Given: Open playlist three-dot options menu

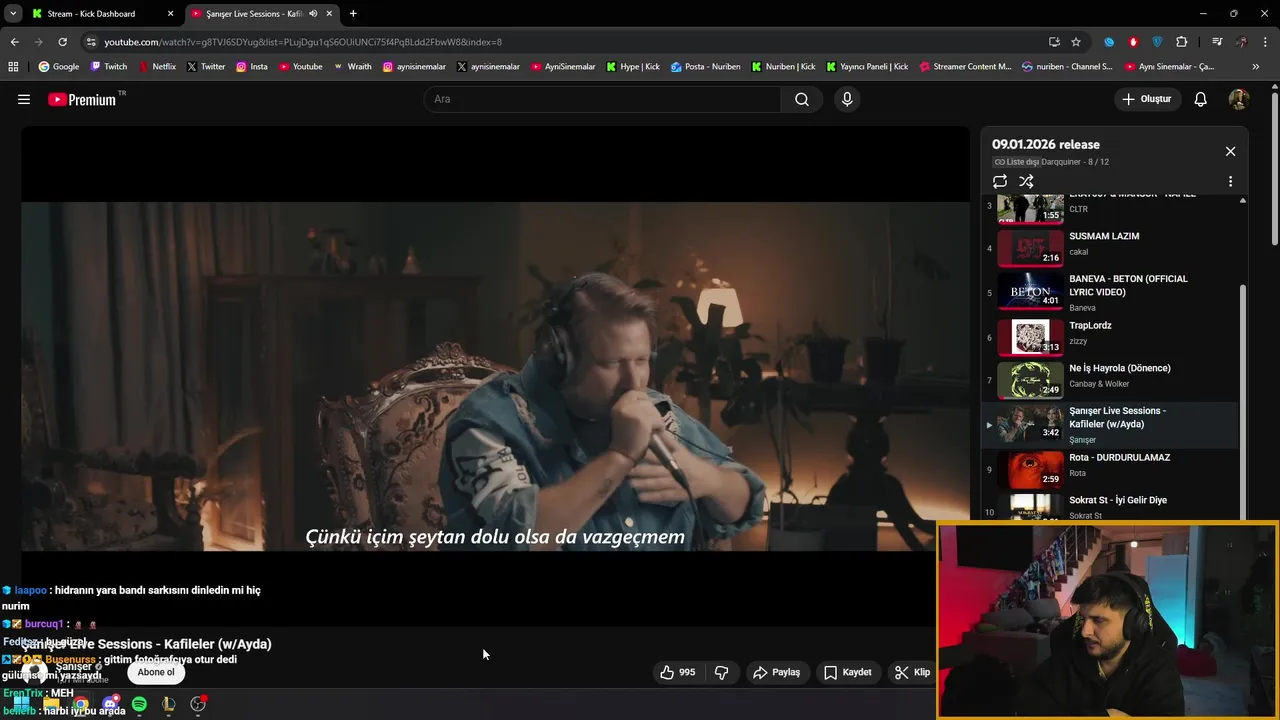Looking at the screenshot, I should click(x=1230, y=182).
